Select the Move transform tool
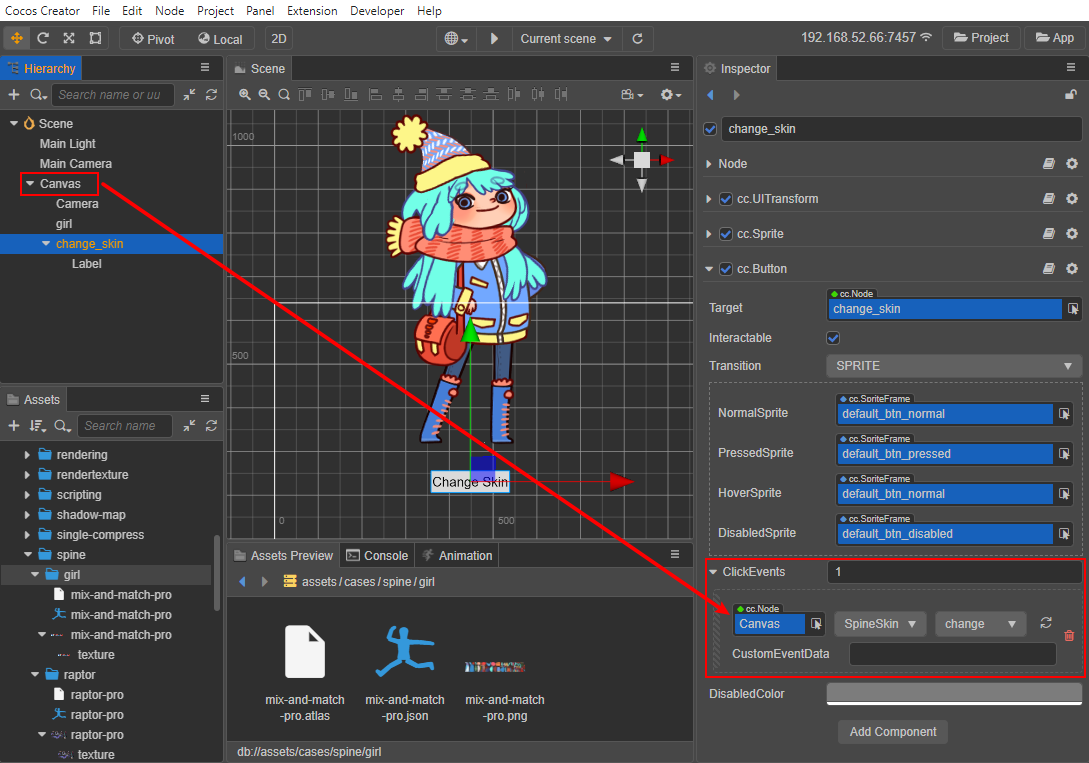The height and width of the screenshot is (763, 1089). pyautogui.click(x=17, y=38)
